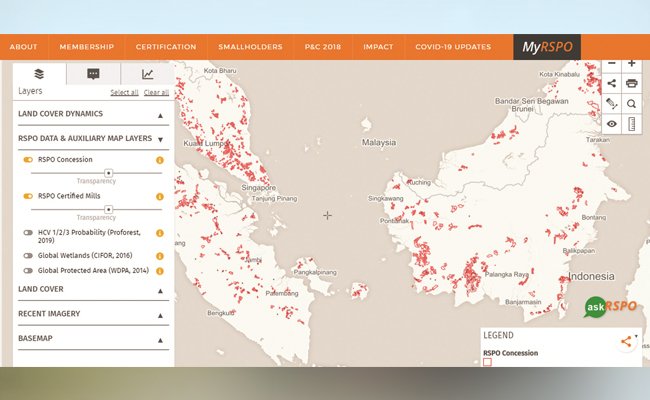Click Select all layers link
The width and height of the screenshot is (650, 400).
click(x=124, y=92)
